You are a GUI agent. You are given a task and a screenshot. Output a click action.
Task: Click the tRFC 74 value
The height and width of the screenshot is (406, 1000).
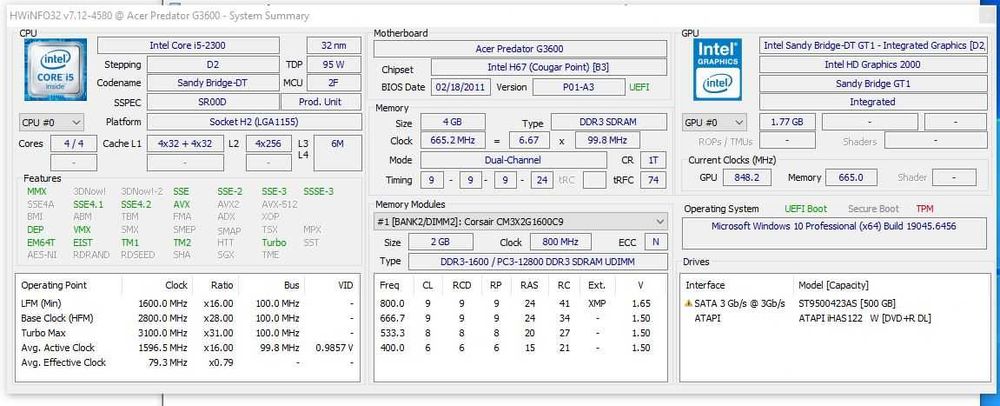coord(653,180)
